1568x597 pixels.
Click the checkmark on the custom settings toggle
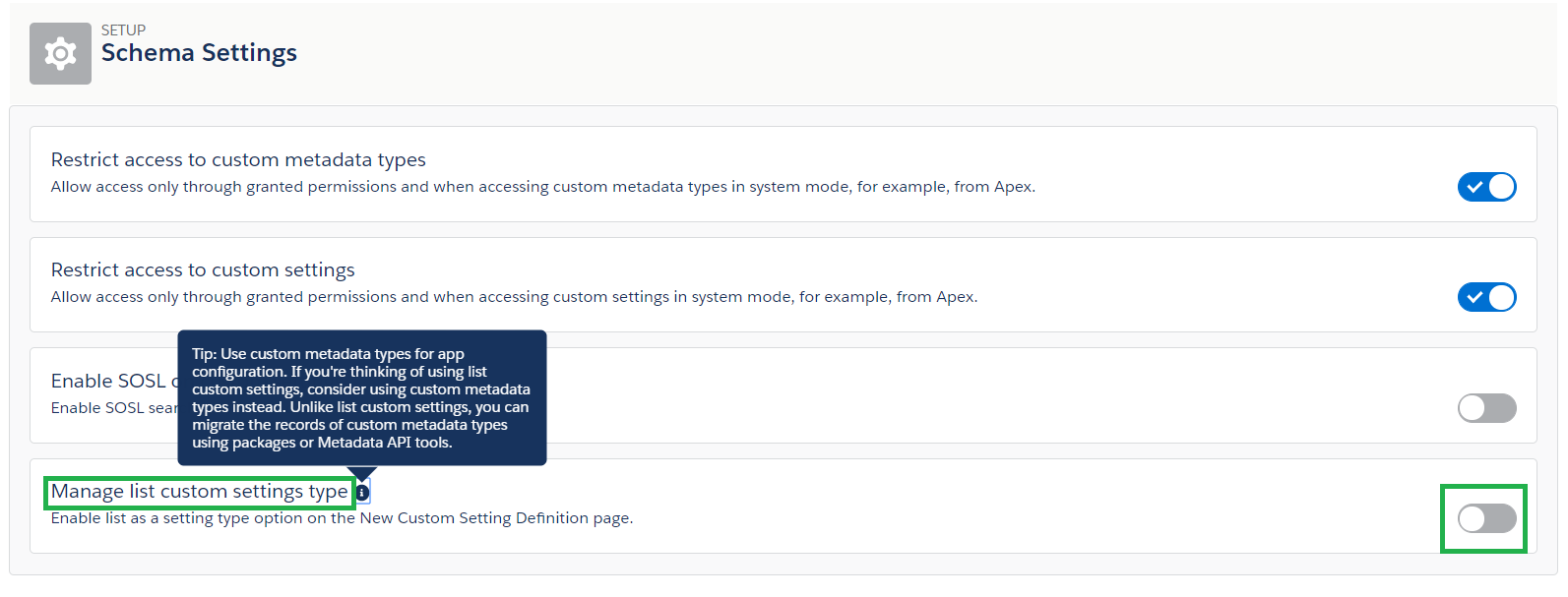[1474, 297]
